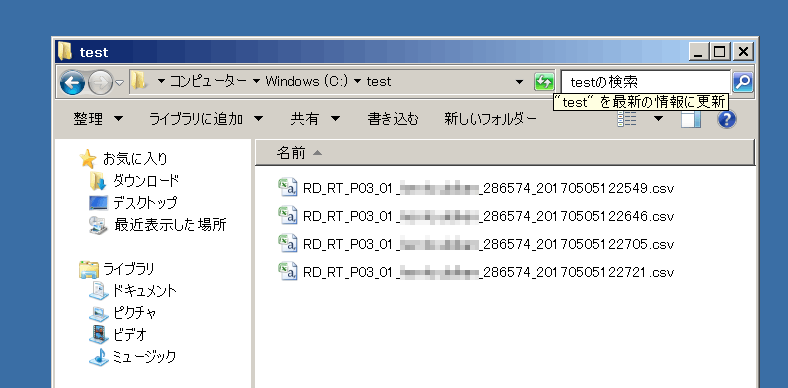Viewport: 788px width, 388px height.
Task: Open the ビデオ library
Action: [x=130, y=334]
